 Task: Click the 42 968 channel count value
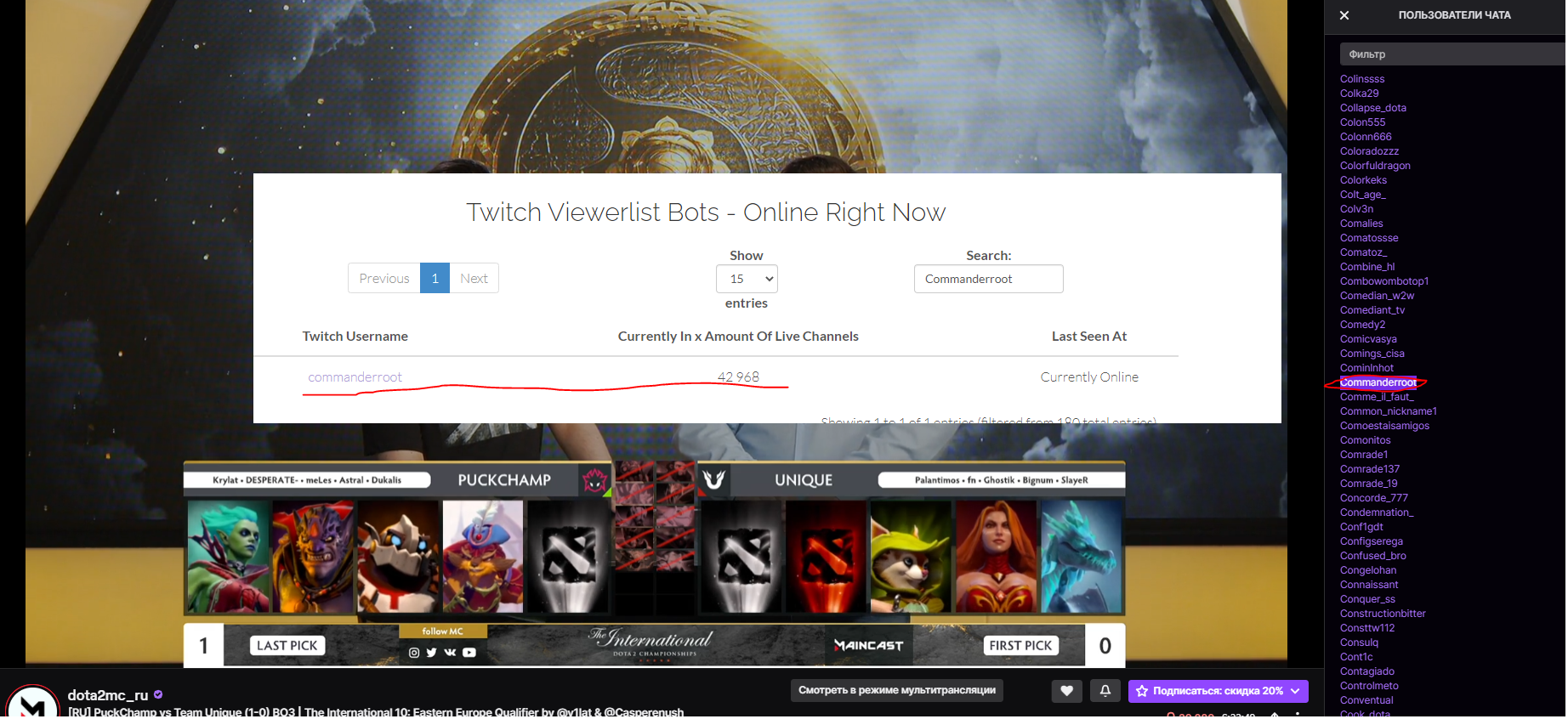738,377
